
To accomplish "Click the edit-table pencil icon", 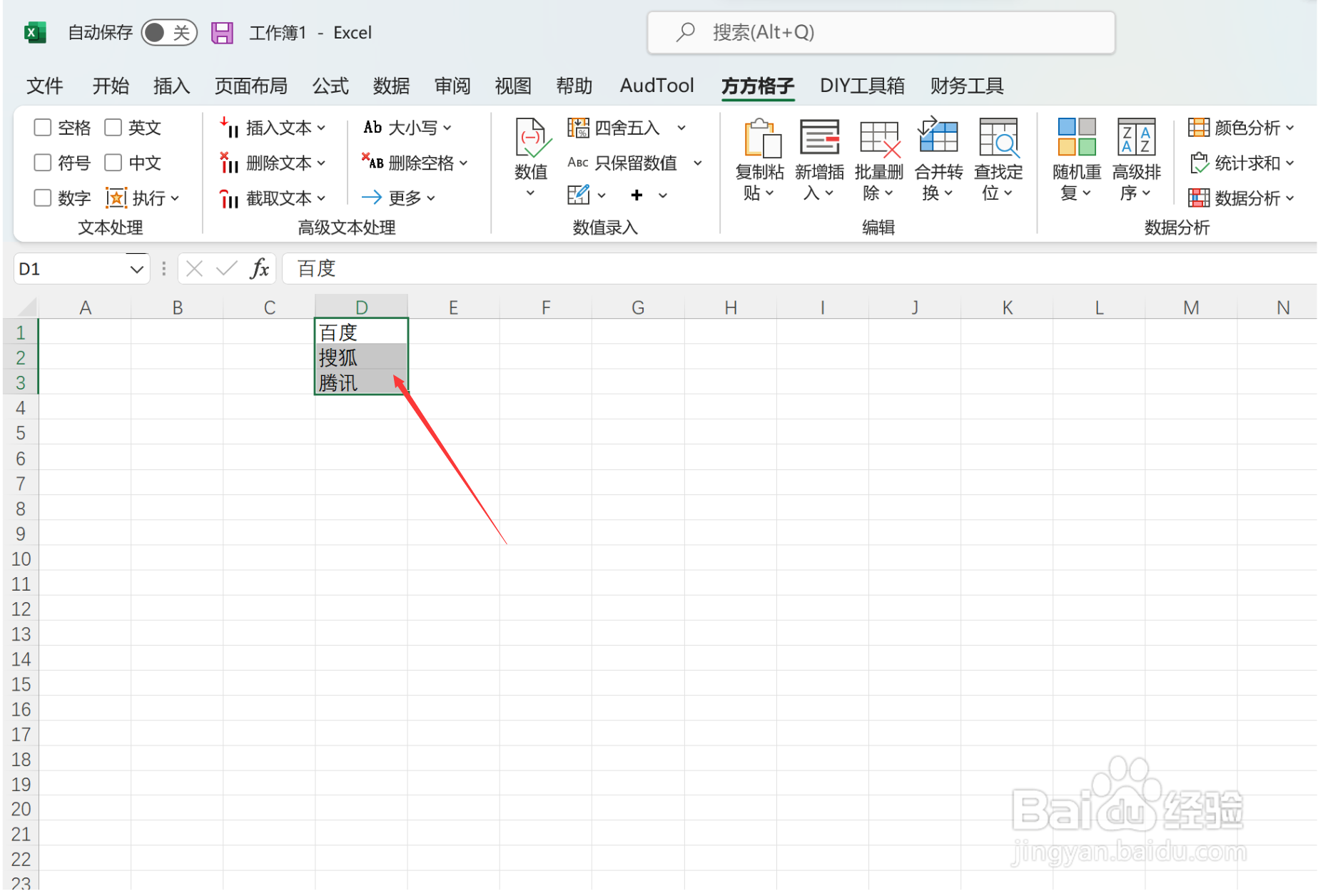I will pyautogui.click(x=579, y=195).
